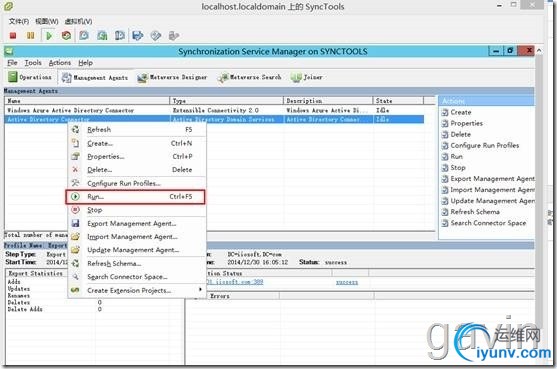Image resolution: width=557 pixels, height=369 pixels.
Task: Open Metaverse Search
Action: click(250, 77)
